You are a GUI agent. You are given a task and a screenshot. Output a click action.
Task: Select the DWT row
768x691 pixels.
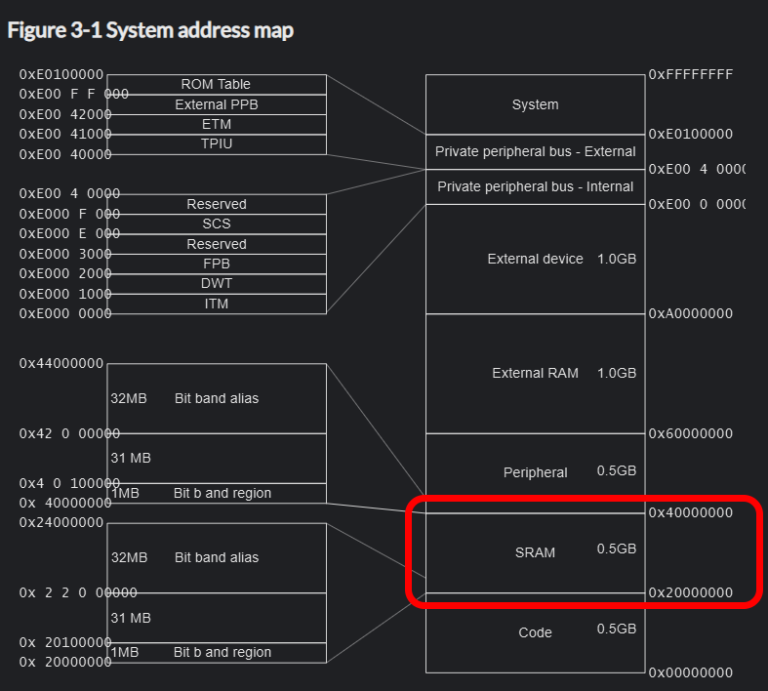coord(216,284)
